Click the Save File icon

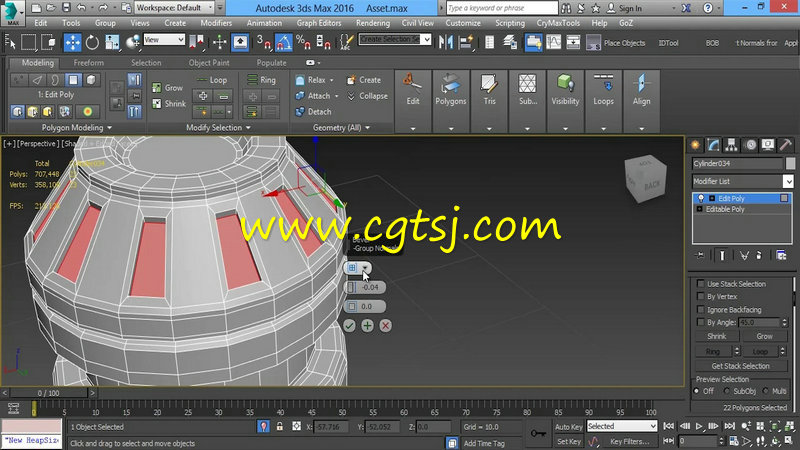(x=66, y=8)
